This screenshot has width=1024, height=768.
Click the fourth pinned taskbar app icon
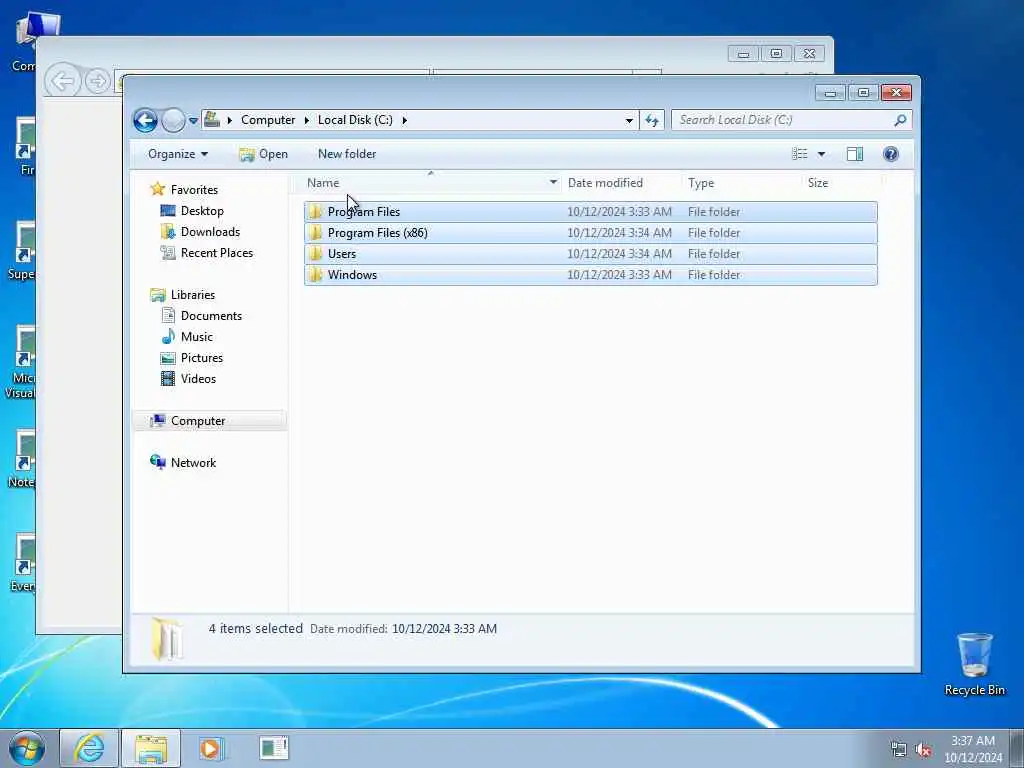(x=274, y=748)
